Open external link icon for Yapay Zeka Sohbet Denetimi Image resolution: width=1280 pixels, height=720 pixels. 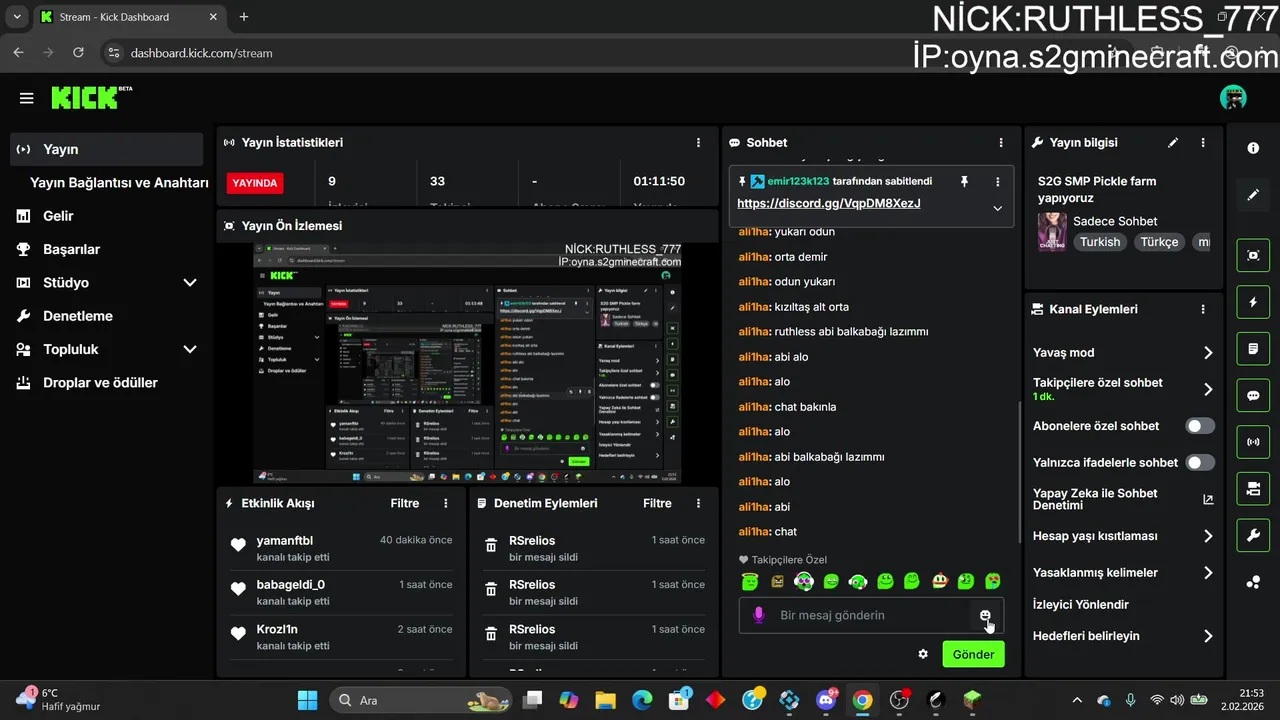tap(1208, 500)
